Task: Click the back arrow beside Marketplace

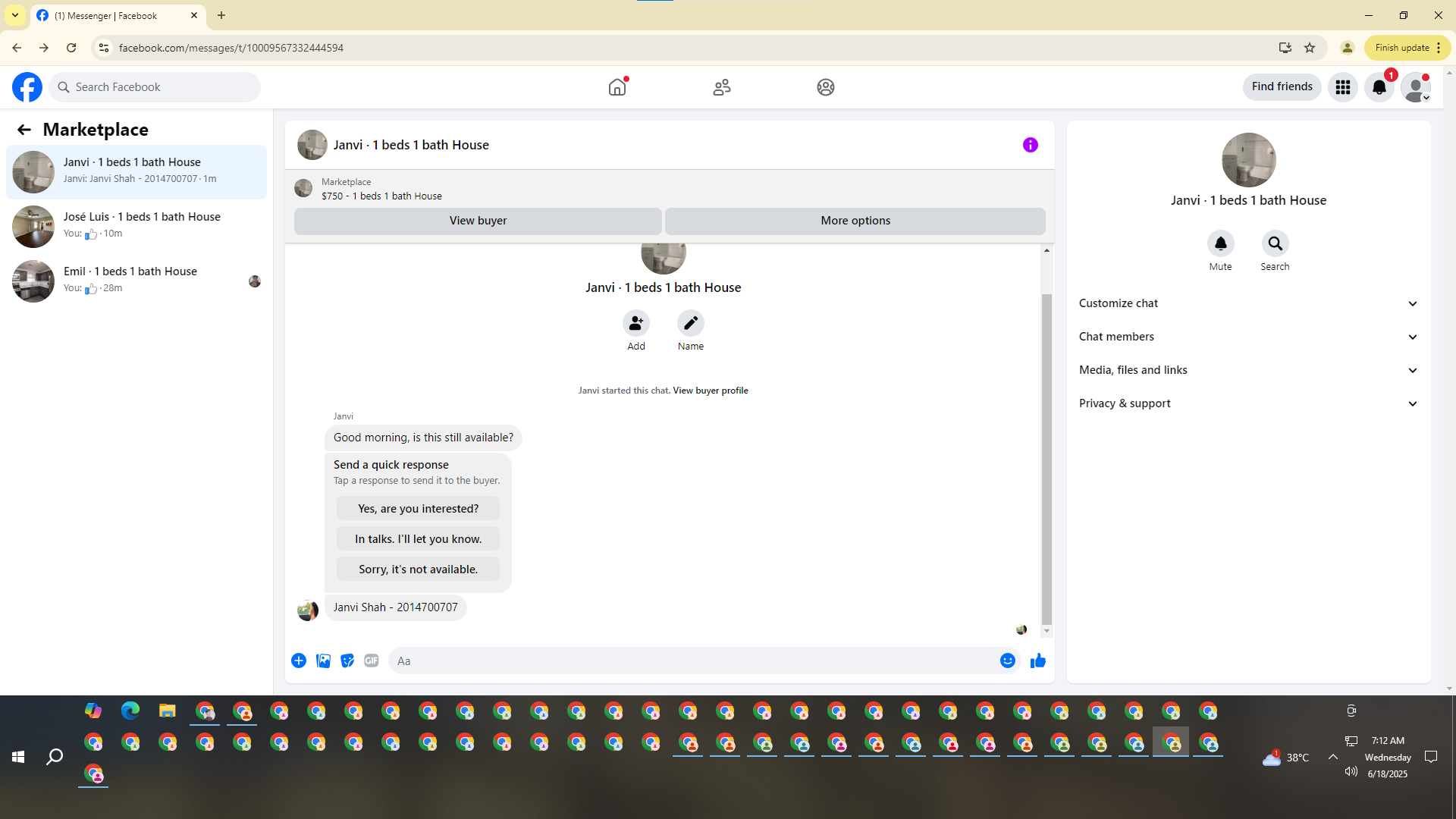Action: [24, 130]
